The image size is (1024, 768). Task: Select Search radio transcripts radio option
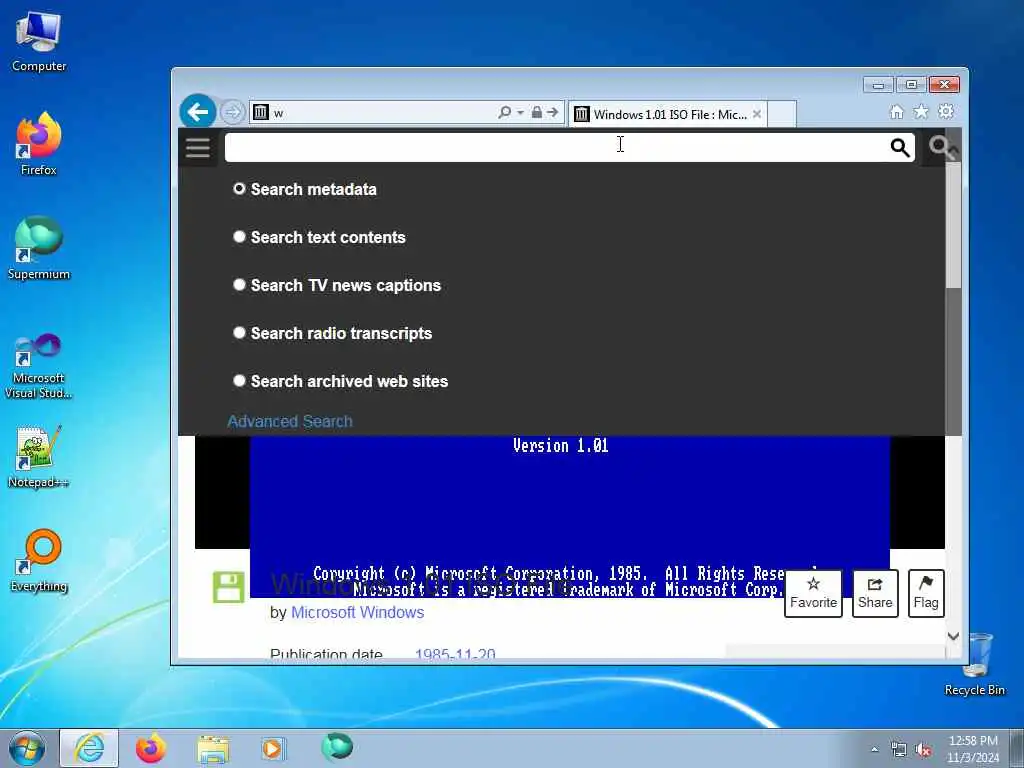tap(240, 332)
